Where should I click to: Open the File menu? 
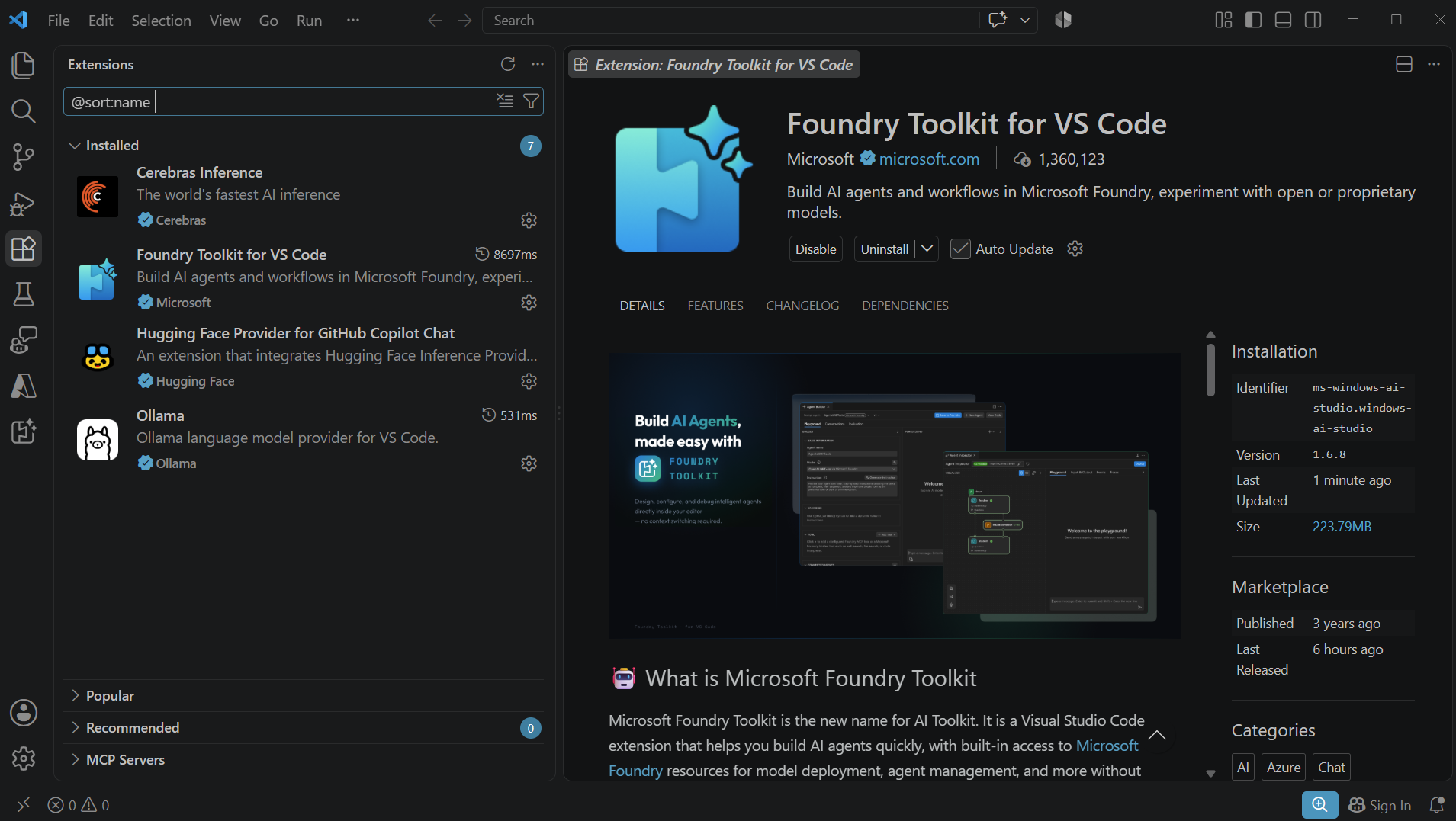[59, 21]
